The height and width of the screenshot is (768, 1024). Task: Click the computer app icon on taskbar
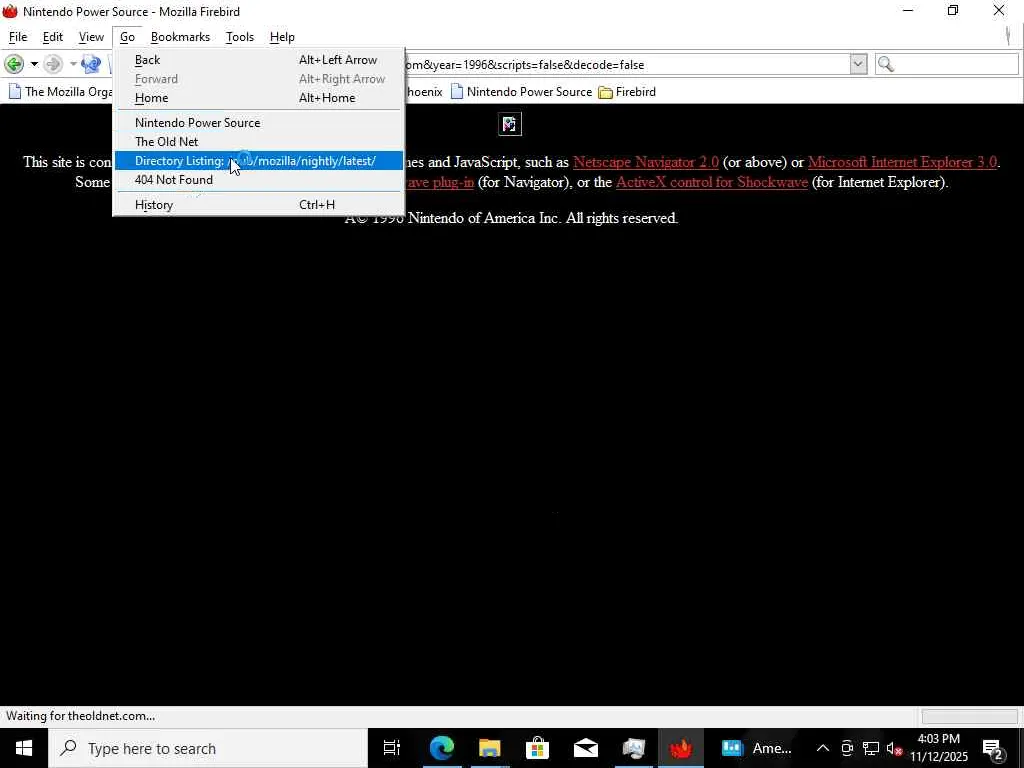coord(633,748)
